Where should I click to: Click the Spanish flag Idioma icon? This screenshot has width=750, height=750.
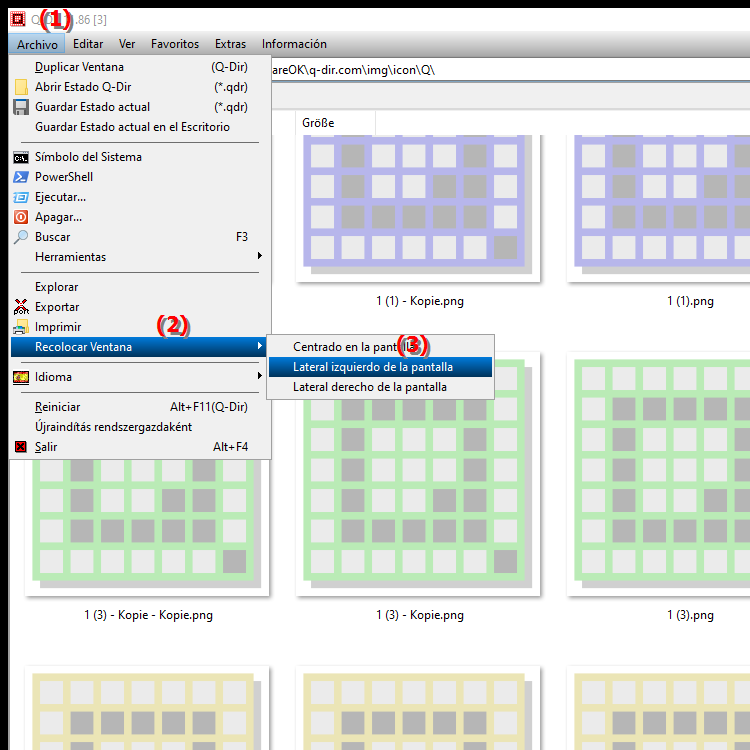click(x=21, y=377)
